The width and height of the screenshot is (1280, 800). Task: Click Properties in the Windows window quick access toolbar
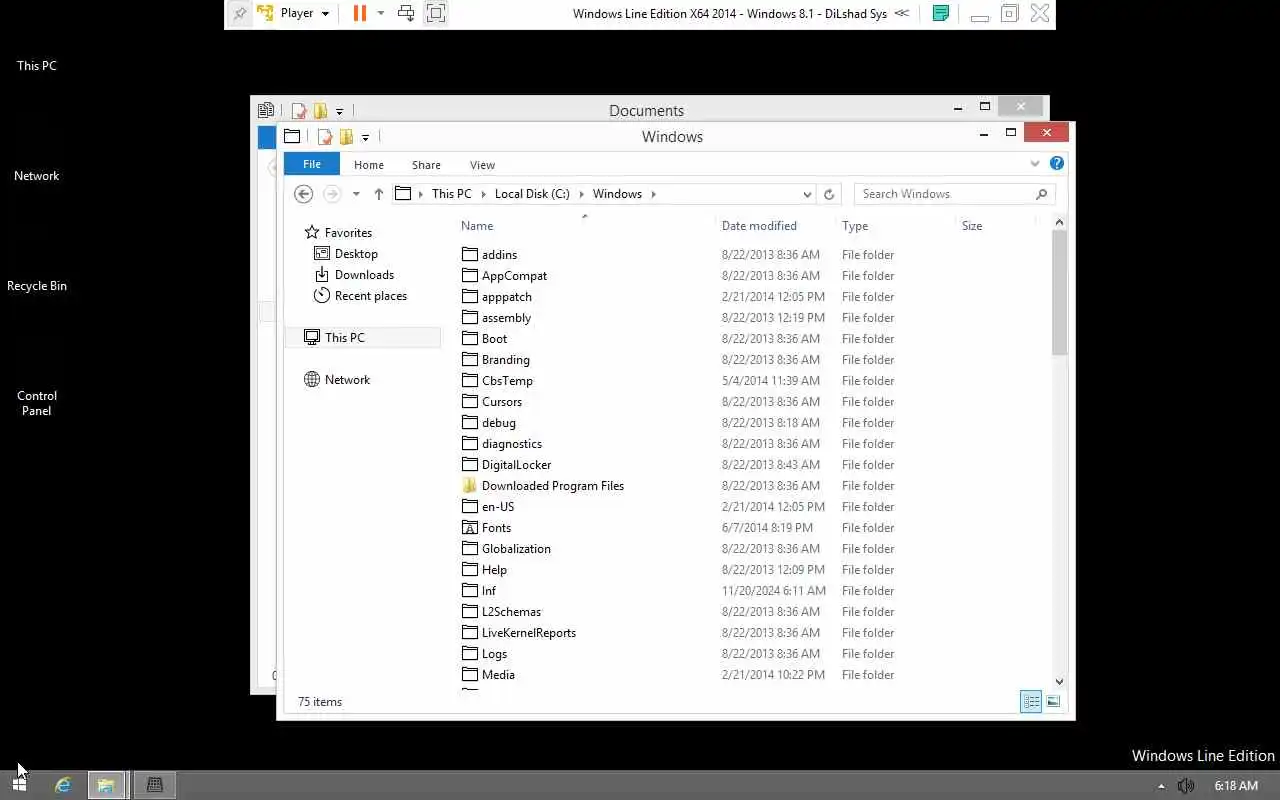tap(325, 137)
